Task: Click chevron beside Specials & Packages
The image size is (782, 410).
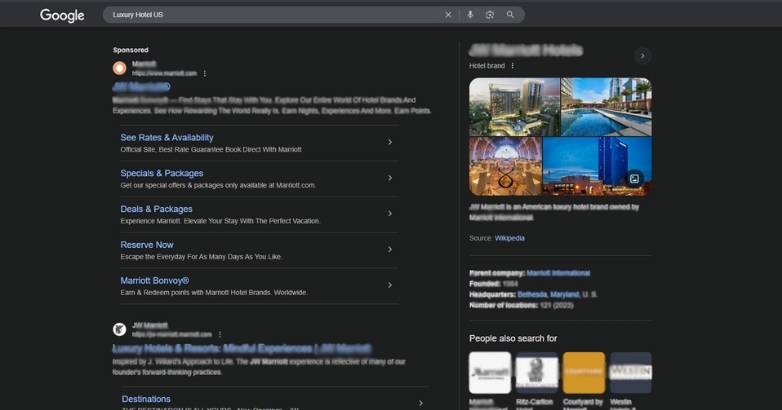Action: (390, 178)
